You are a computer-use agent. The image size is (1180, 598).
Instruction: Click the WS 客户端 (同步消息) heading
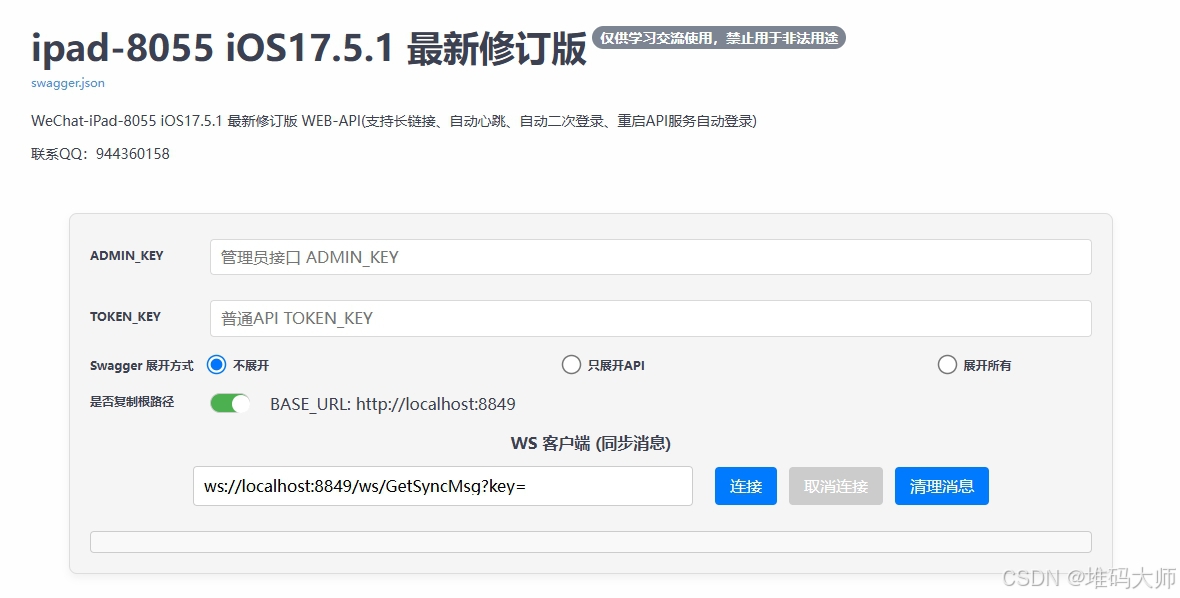pos(591,443)
